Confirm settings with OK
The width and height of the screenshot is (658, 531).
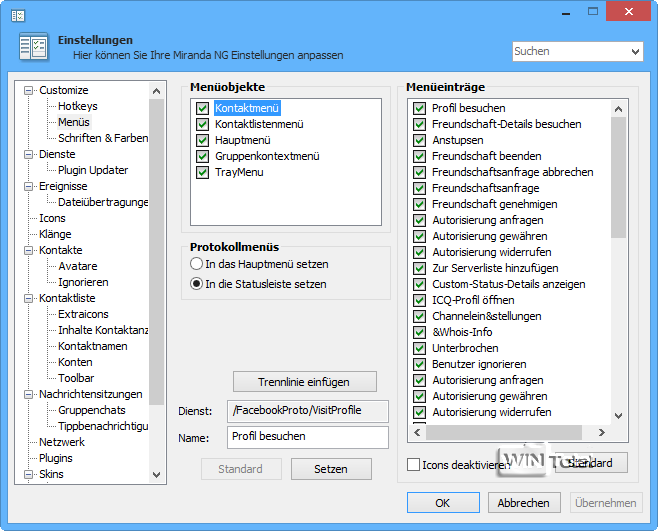[x=443, y=503]
